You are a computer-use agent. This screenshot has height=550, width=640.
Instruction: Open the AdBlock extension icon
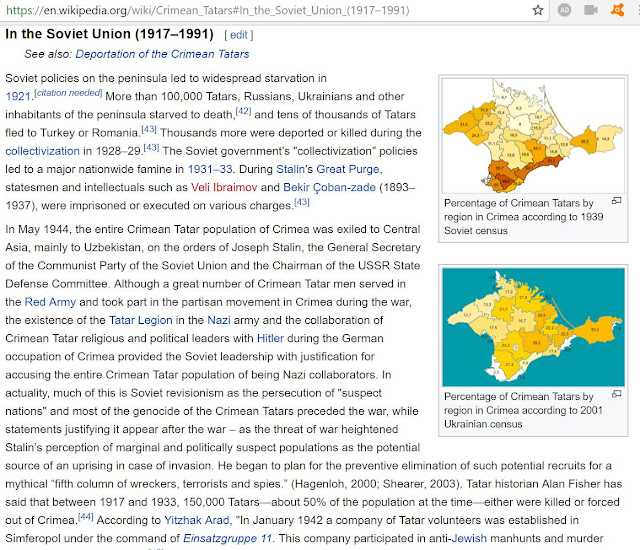click(564, 10)
